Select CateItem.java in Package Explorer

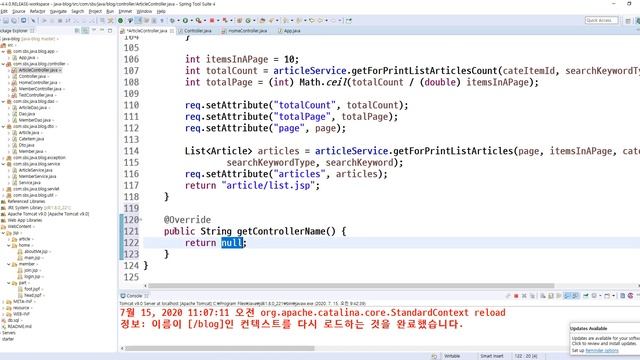point(31,139)
